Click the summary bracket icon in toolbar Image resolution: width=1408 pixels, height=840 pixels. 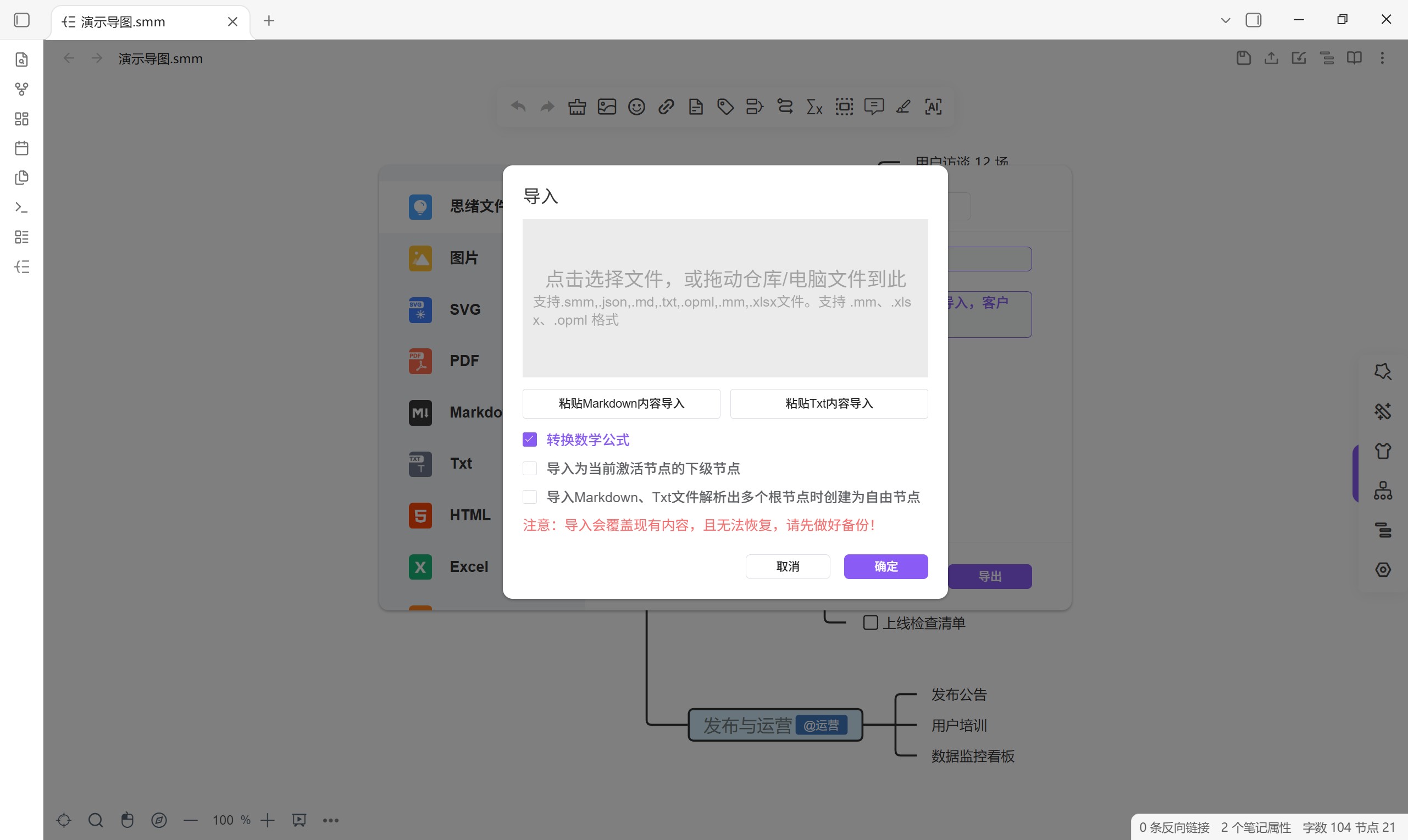(755, 107)
